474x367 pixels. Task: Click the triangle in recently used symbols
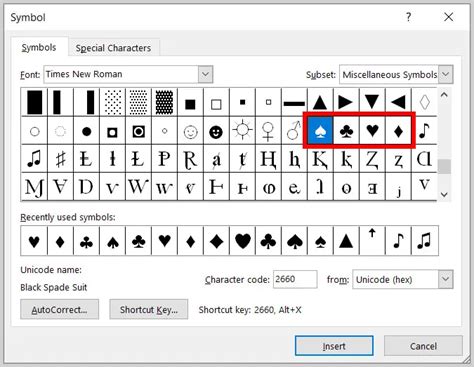346,241
